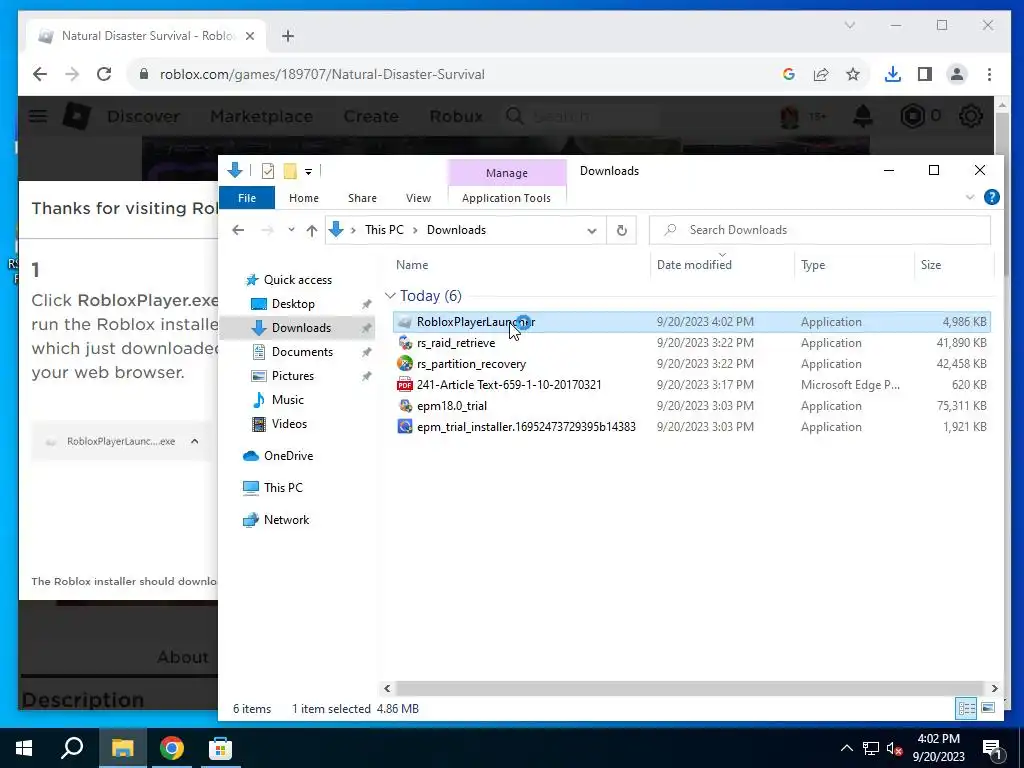Open the Home ribbon tab
Image resolution: width=1024 pixels, height=768 pixels.
(304, 198)
